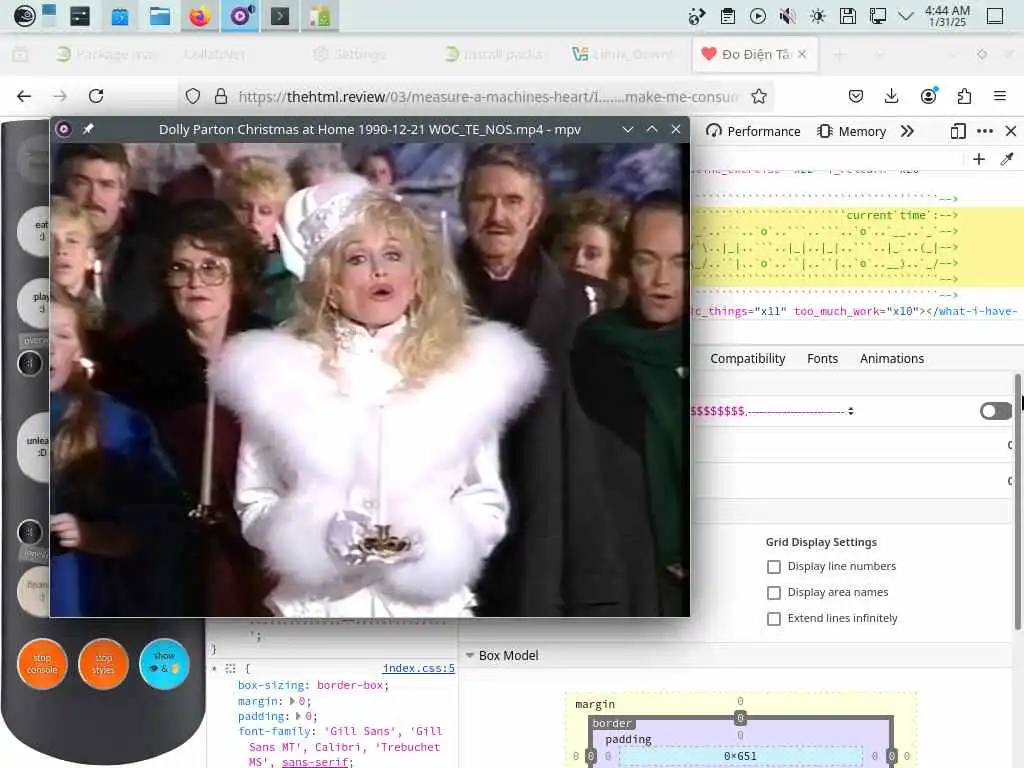Open the software store taskbar icon
The image size is (1024, 768).
120,16
